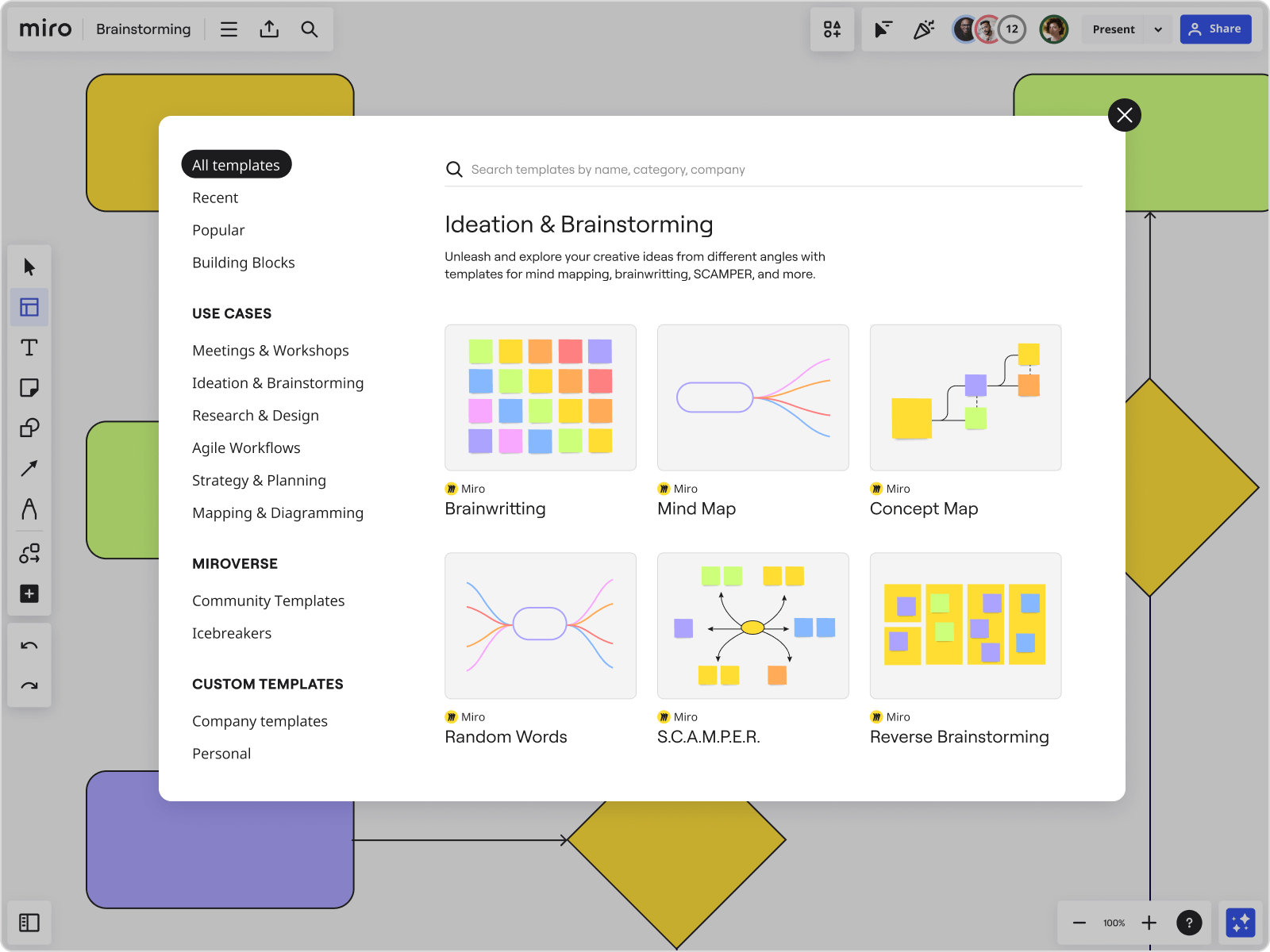Open Personal templates category
This screenshot has width=1270, height=952.
coord(221,754)
